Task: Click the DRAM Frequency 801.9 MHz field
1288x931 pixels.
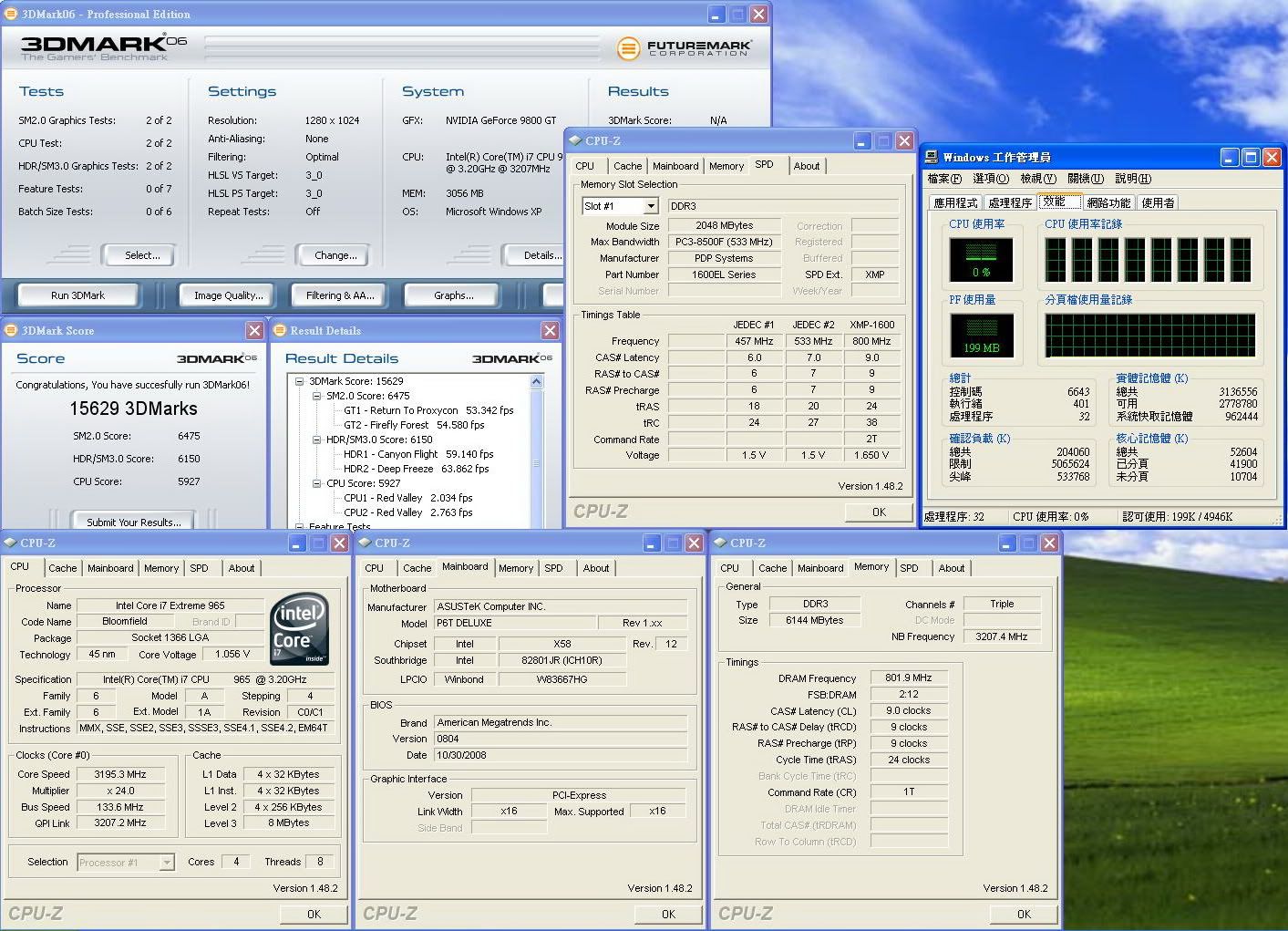Action: [x=909, y=678]
